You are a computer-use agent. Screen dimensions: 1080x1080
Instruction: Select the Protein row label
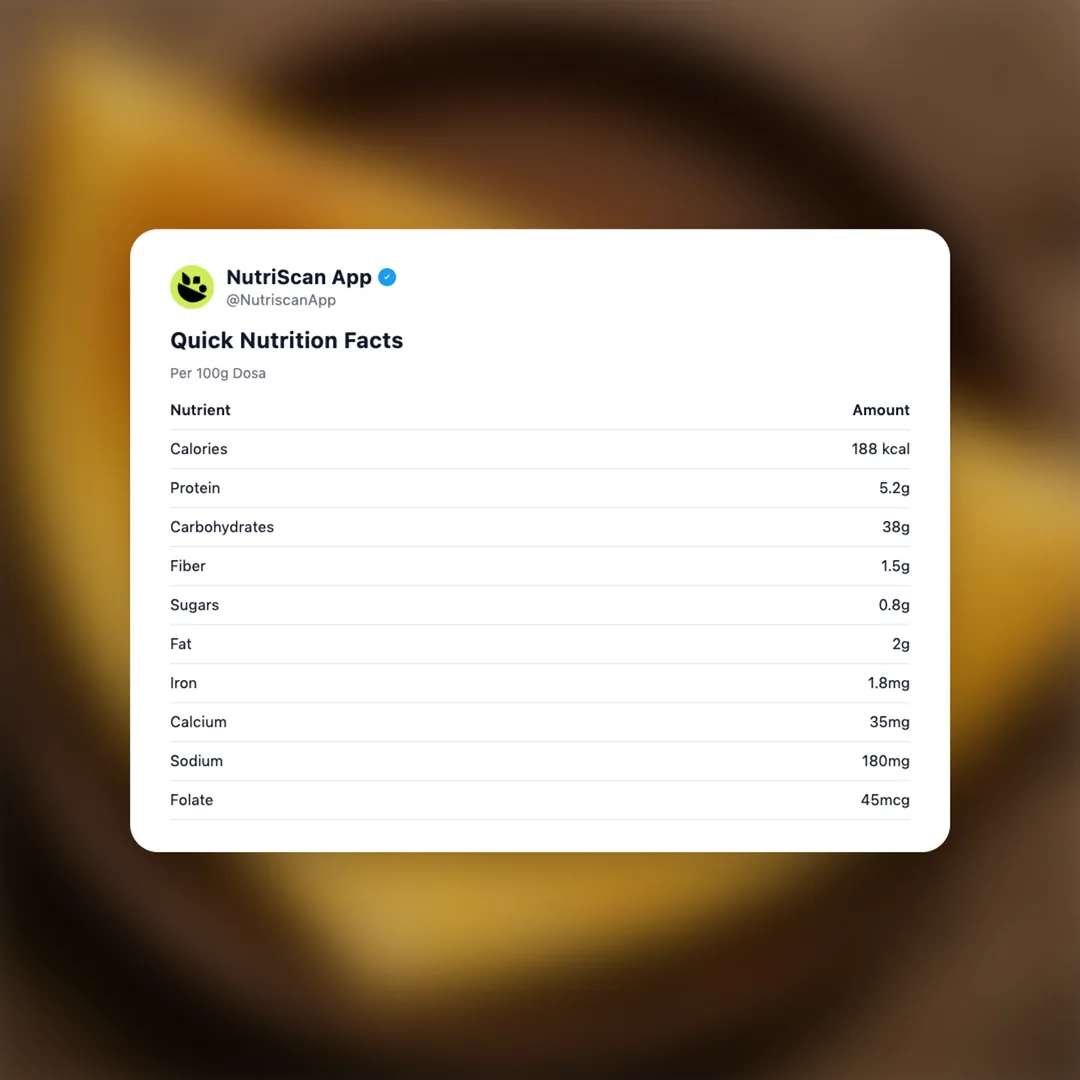195,488
